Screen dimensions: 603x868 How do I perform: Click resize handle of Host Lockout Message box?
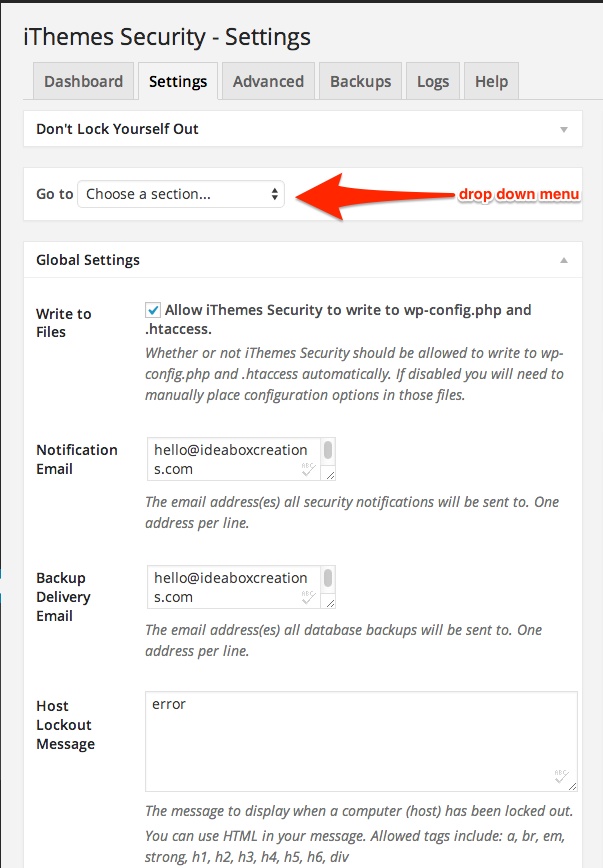point(573,787)
